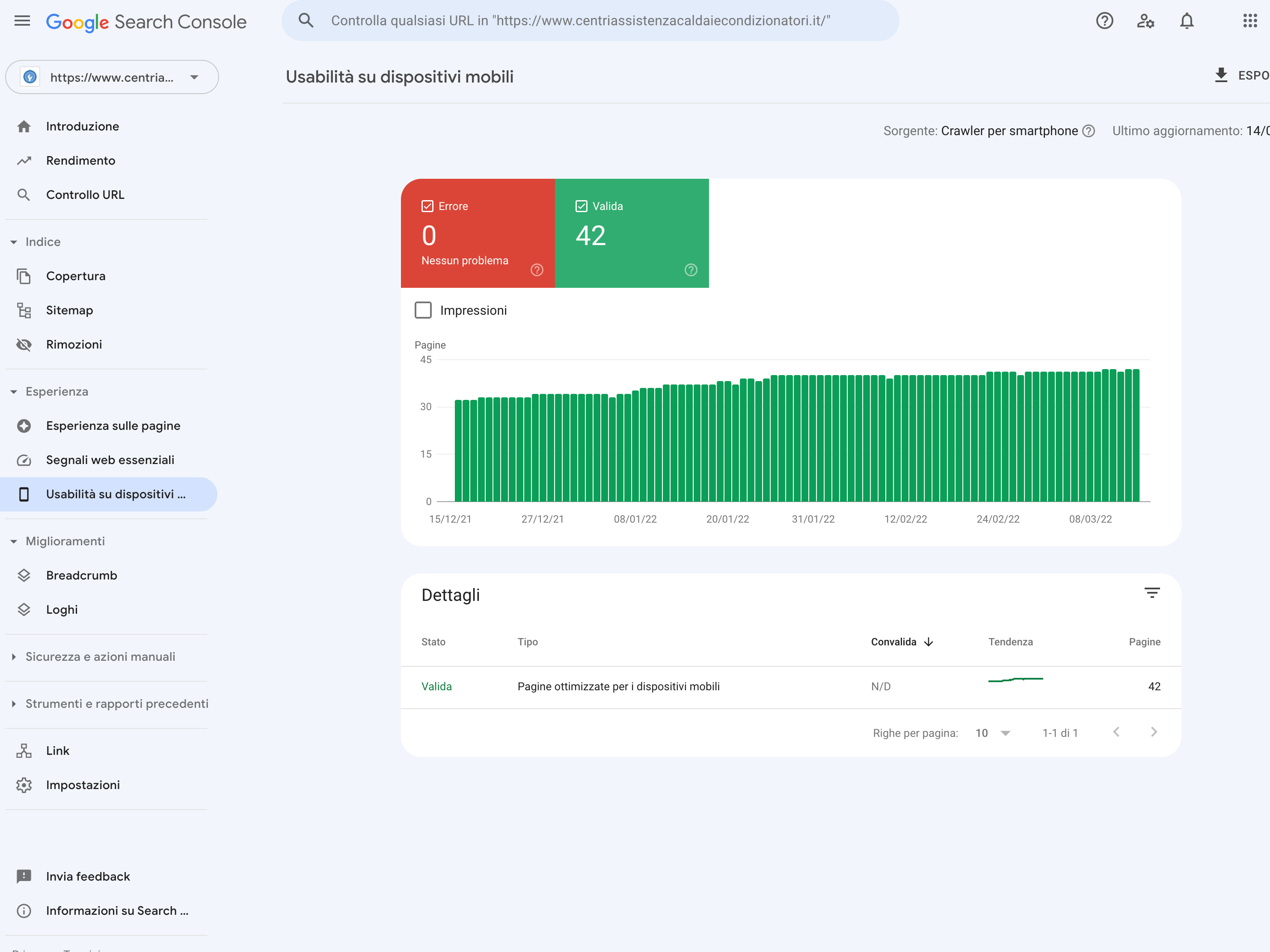Click the ESPORTA button text

[1253, 75]
